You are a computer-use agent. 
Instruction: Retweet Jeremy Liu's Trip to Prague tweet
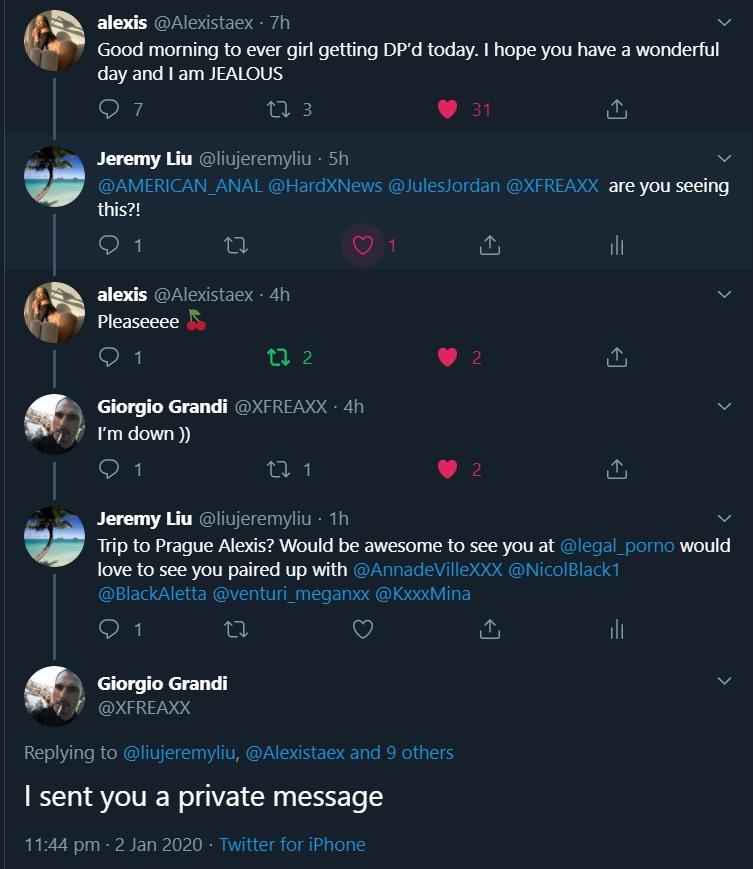(x=236, y=630)
